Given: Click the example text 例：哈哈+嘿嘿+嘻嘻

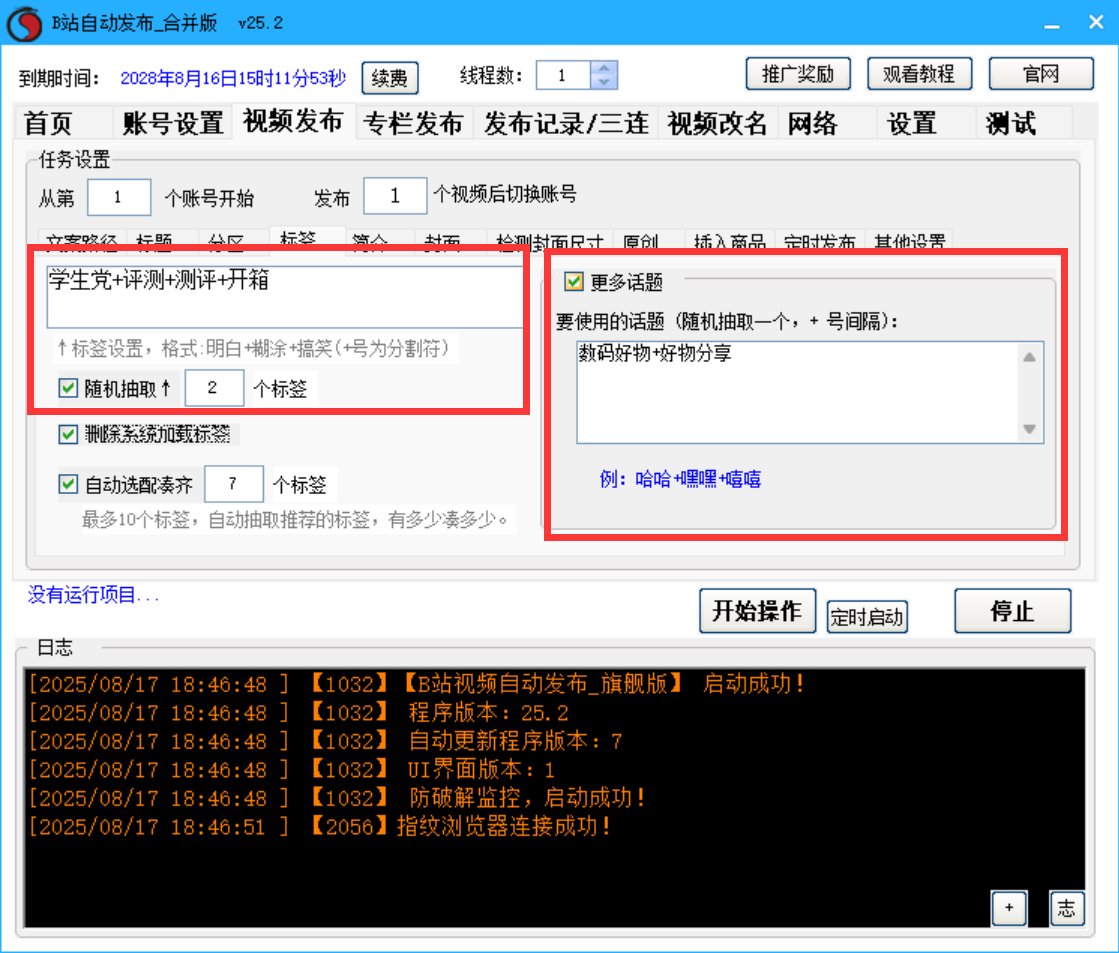Looking at the screenshot, I should 680,478.
